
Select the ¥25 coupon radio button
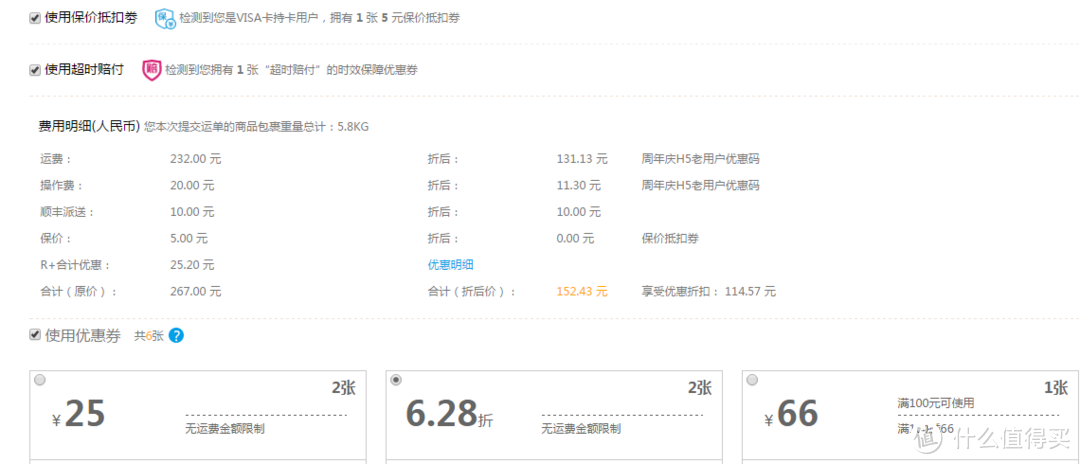[40, 380]
